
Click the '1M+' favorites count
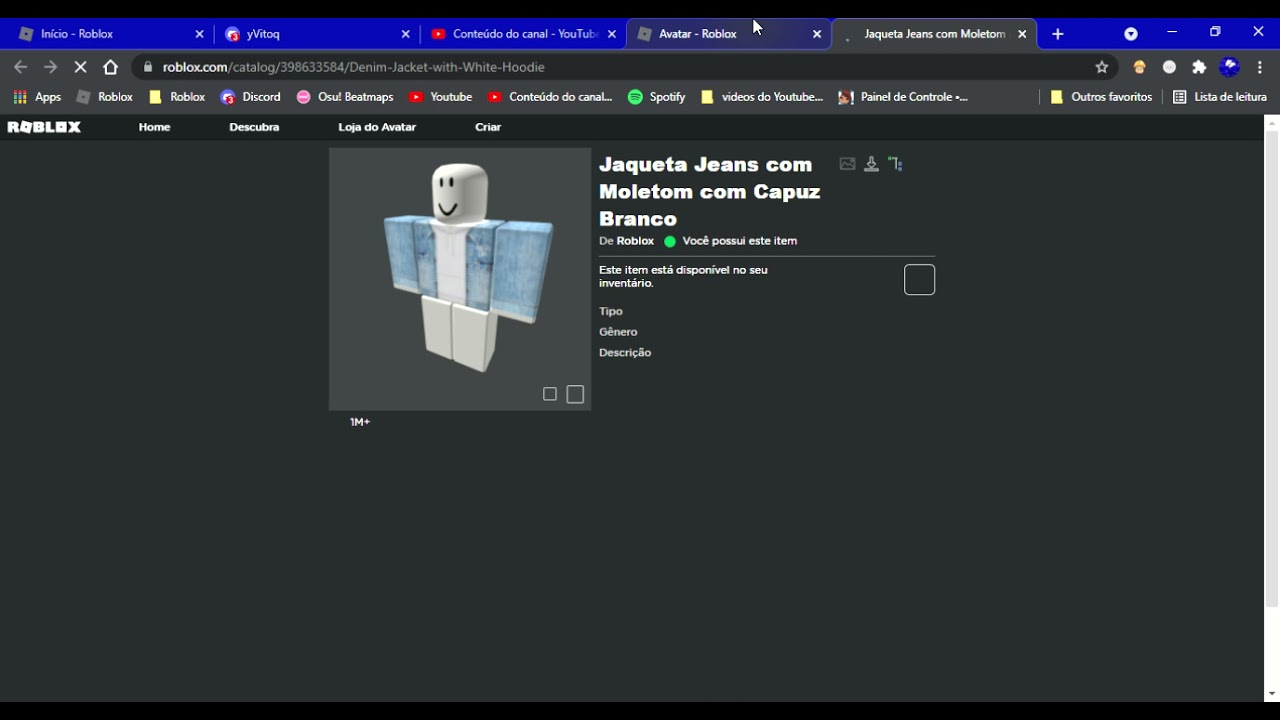click(360, 422)
